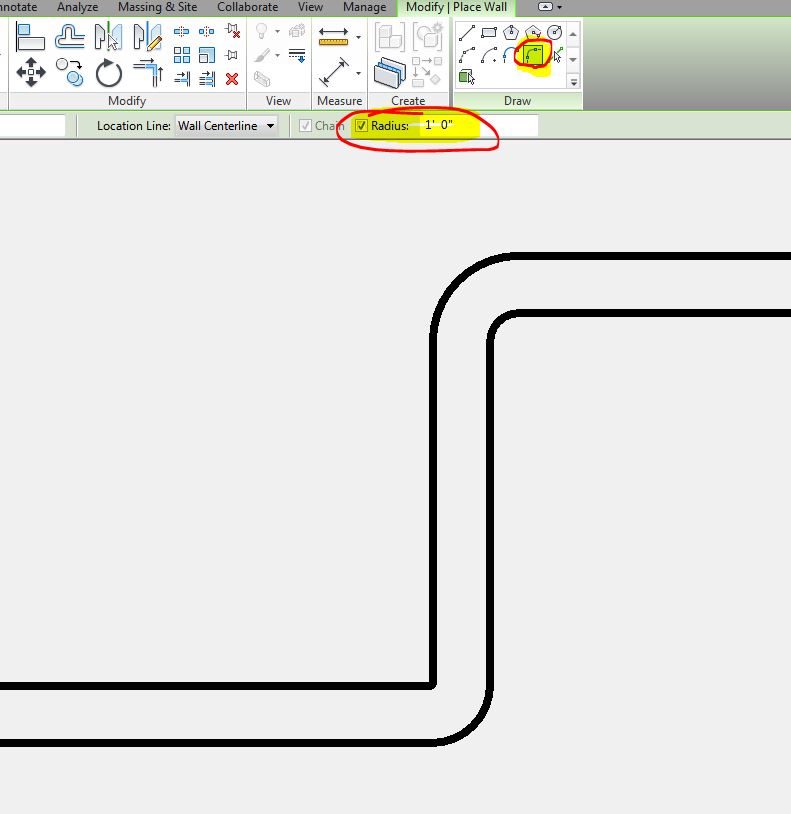Click the Measure panel title
This screenshot has height=814, width=791.
click(339, 101)
